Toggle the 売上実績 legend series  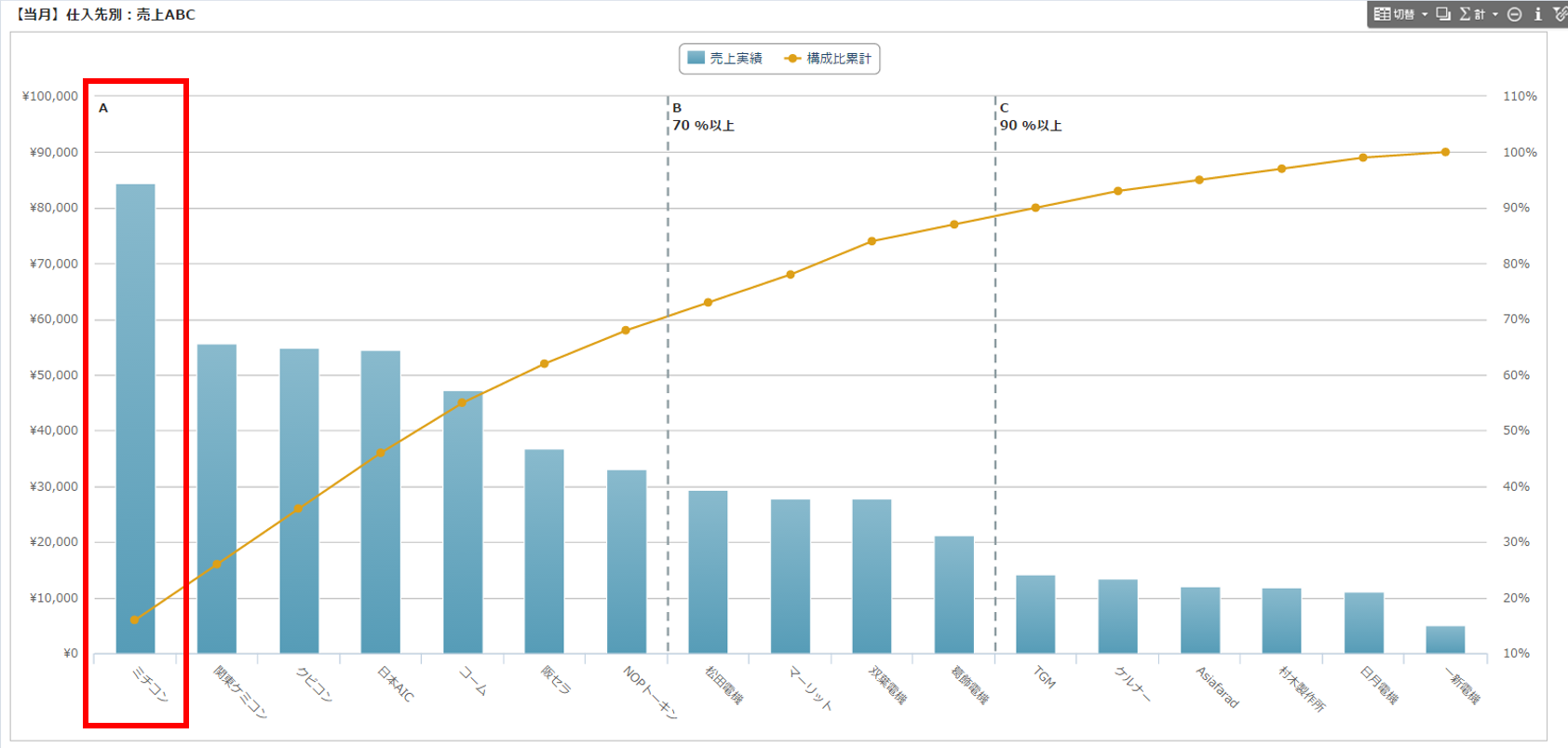coord(724,58)
